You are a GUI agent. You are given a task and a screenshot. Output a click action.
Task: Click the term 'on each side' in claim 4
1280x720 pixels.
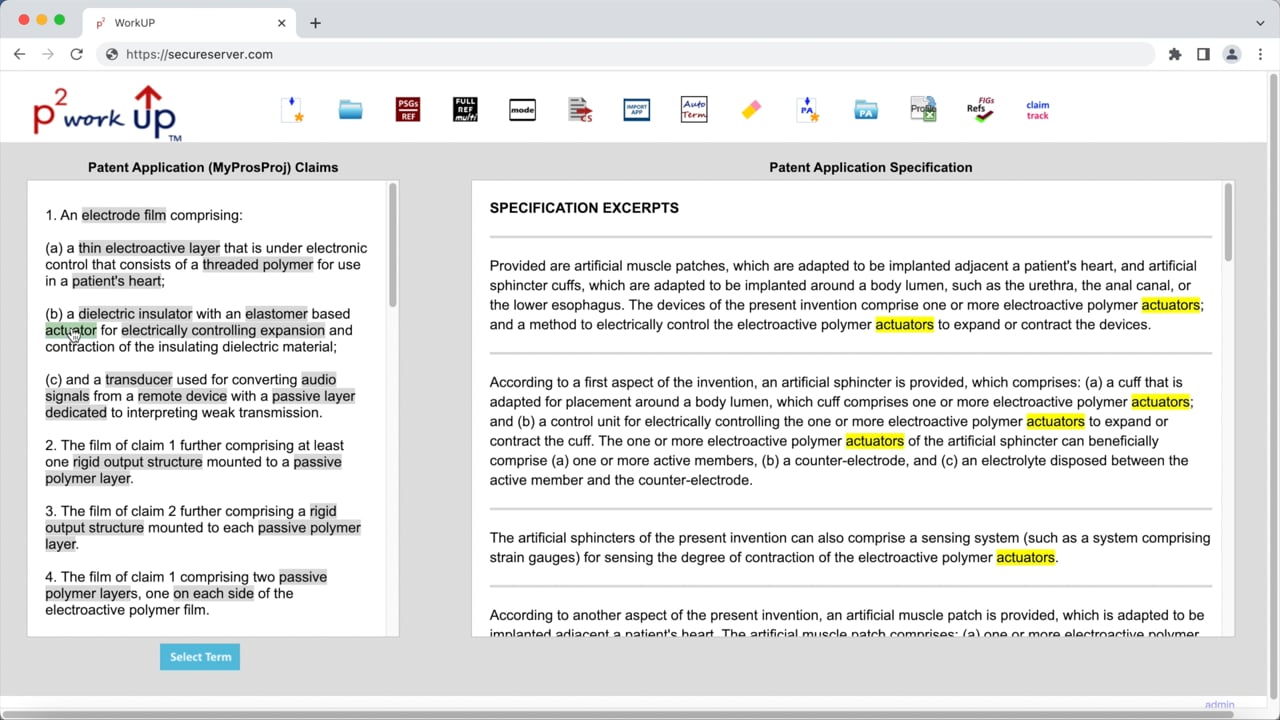pyautogui.click(x=211, y=594)
